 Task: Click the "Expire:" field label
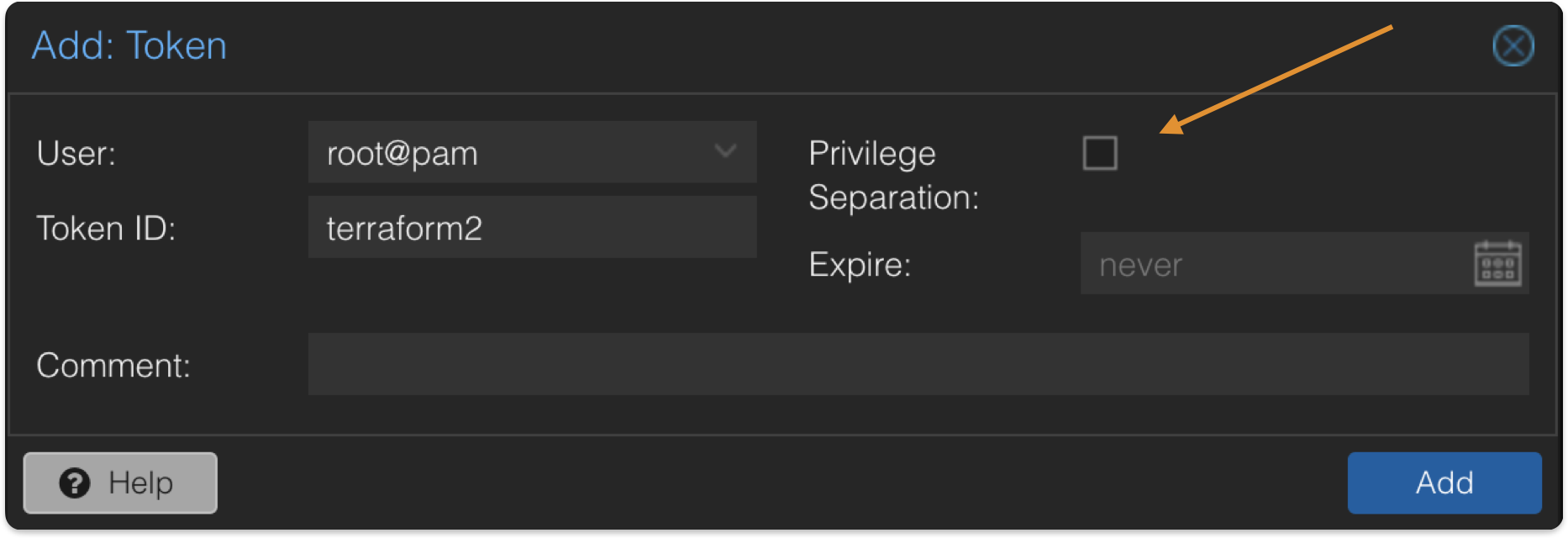point(860,265)
